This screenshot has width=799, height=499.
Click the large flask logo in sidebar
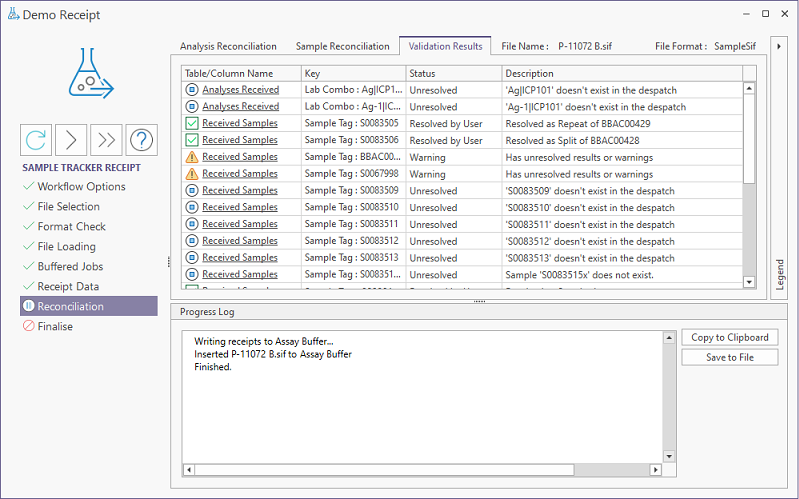pos(91,73)
